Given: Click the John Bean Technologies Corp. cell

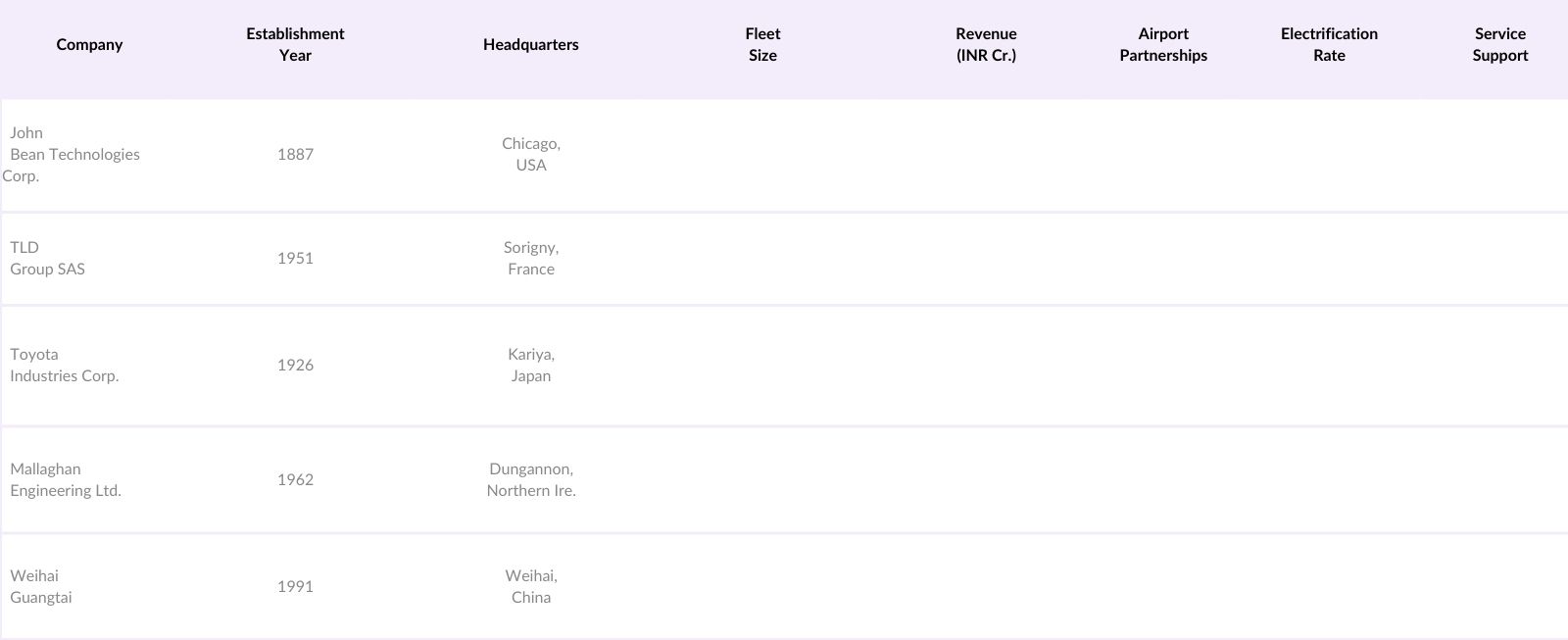Looking at the screenshot, I should [x=74, y=154].
